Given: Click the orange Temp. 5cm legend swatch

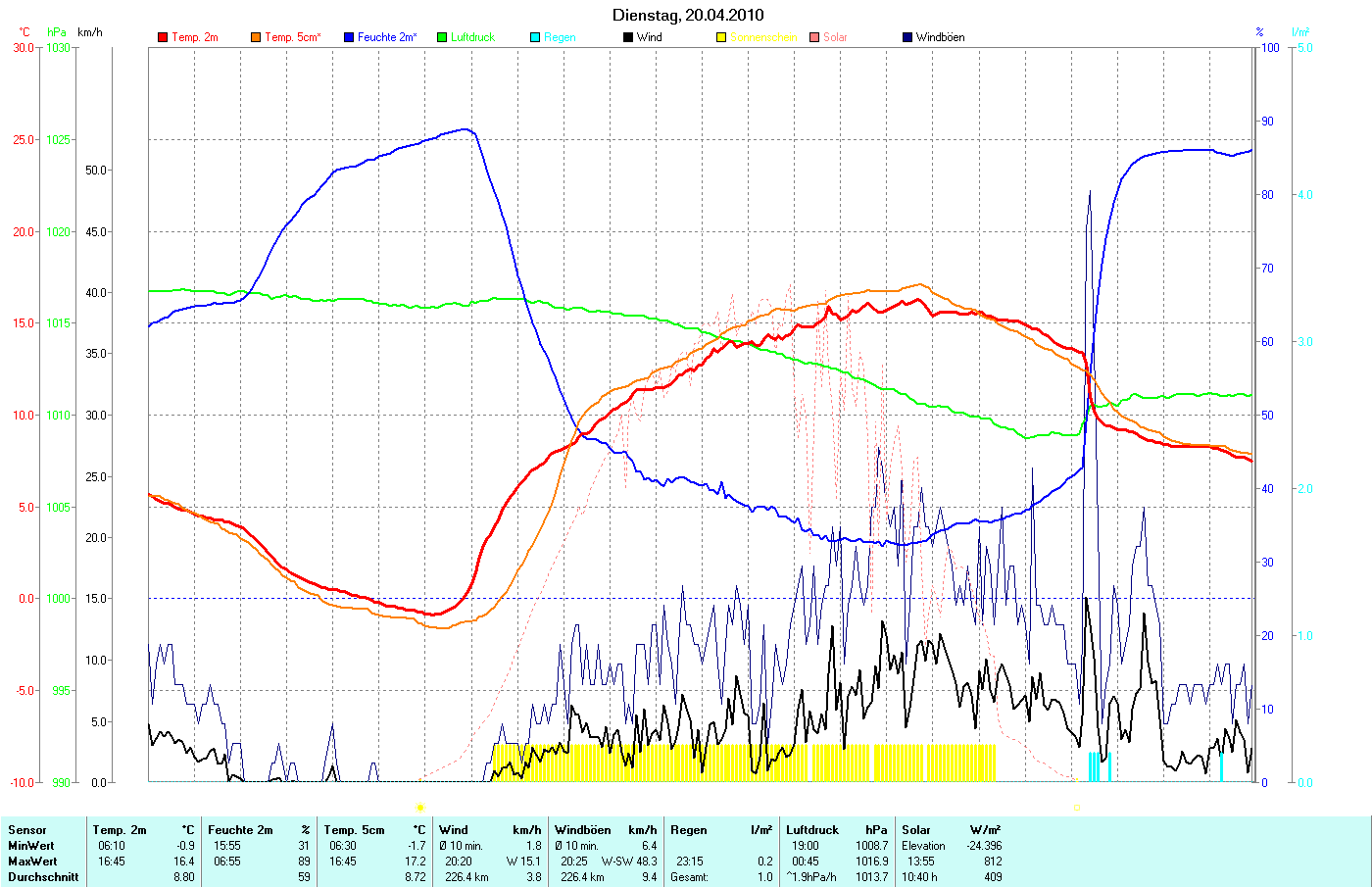Looking at the screenshot, I should tap(256, 37).
